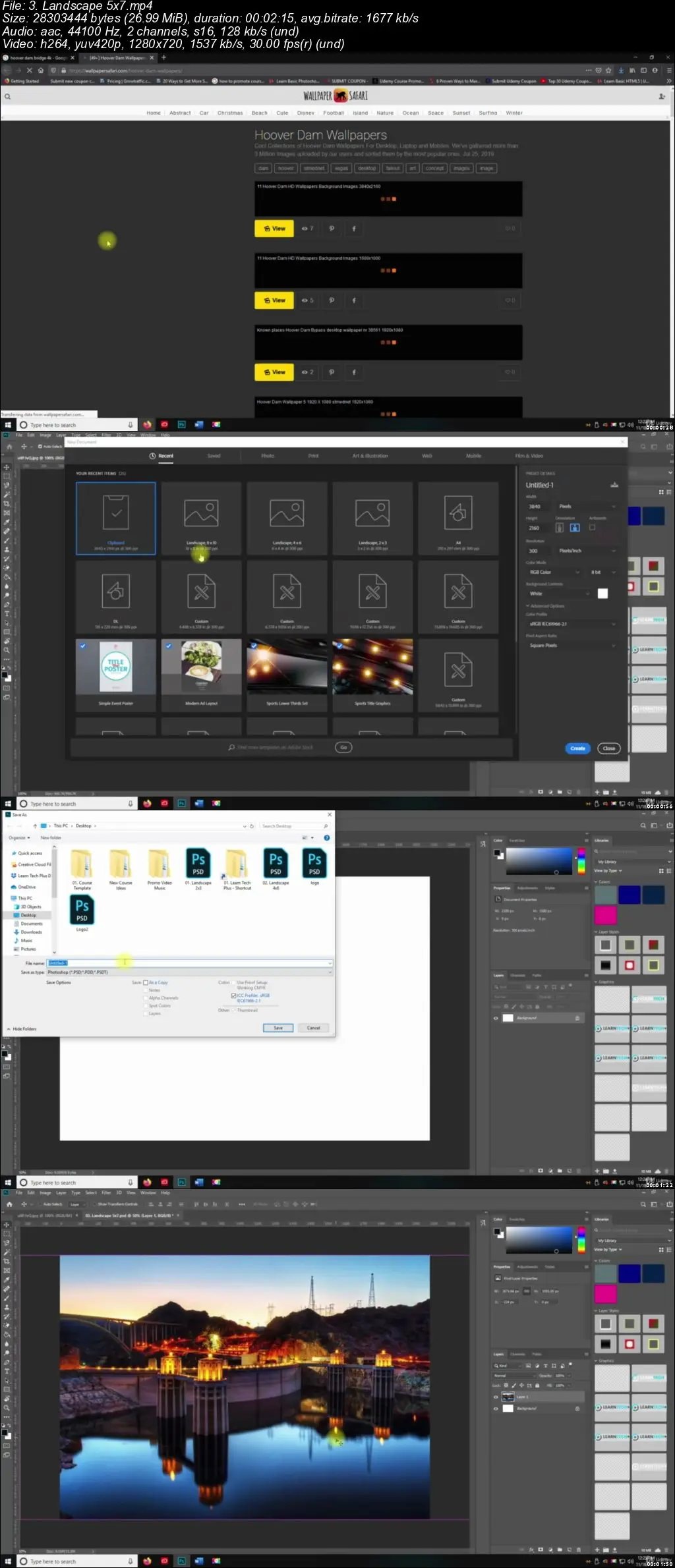This screenshot has width=675, height=1568.
Task: Open the Pixels/Inch resolution units dropdown
Action: 587,551
